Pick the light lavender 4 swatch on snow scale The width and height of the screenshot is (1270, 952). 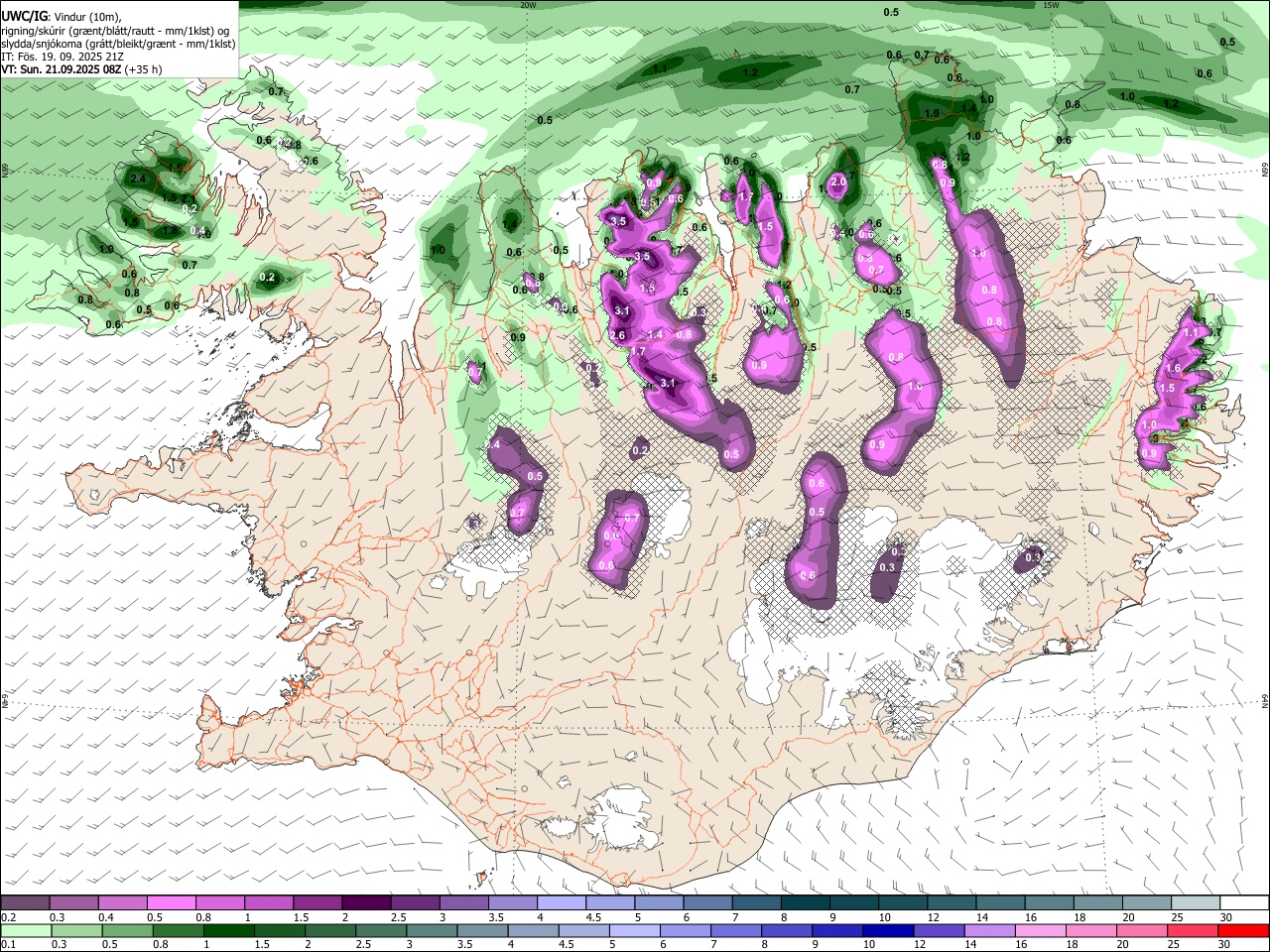click(x=562, y=903)
